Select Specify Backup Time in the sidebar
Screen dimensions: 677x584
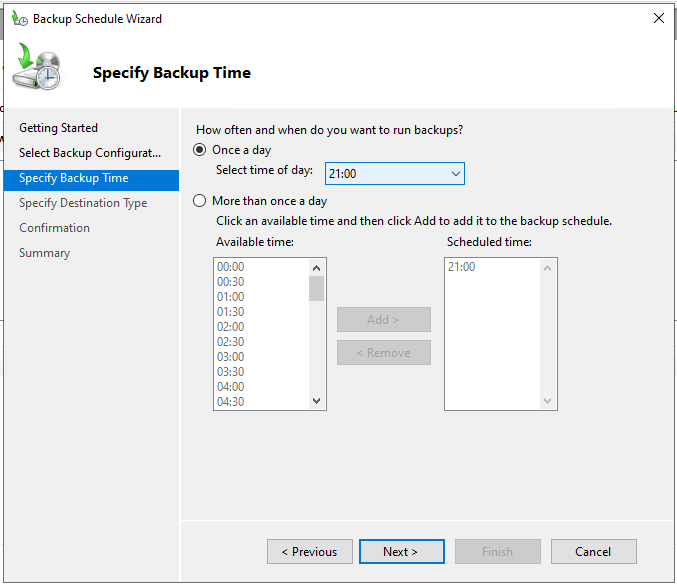coord(74,178)
